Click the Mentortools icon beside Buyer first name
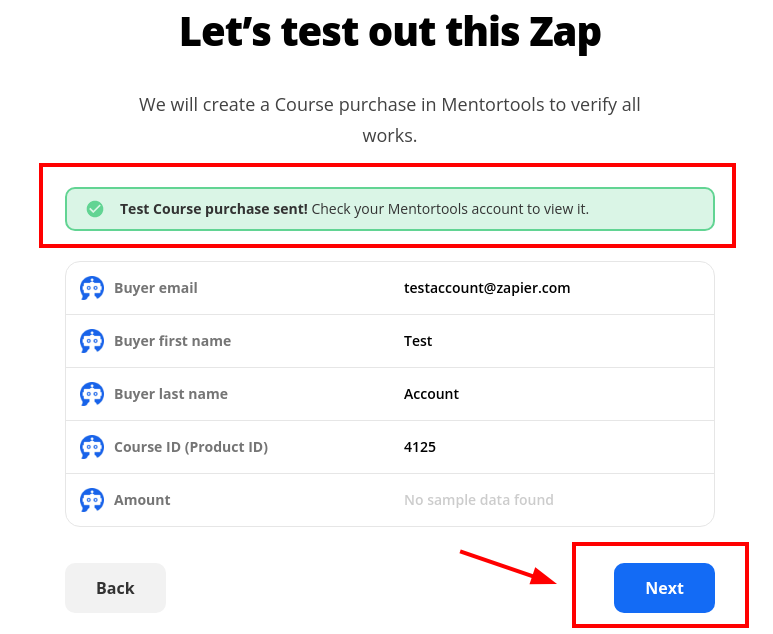This screenshot has height=634, width=773. click(x=92, y=341)
